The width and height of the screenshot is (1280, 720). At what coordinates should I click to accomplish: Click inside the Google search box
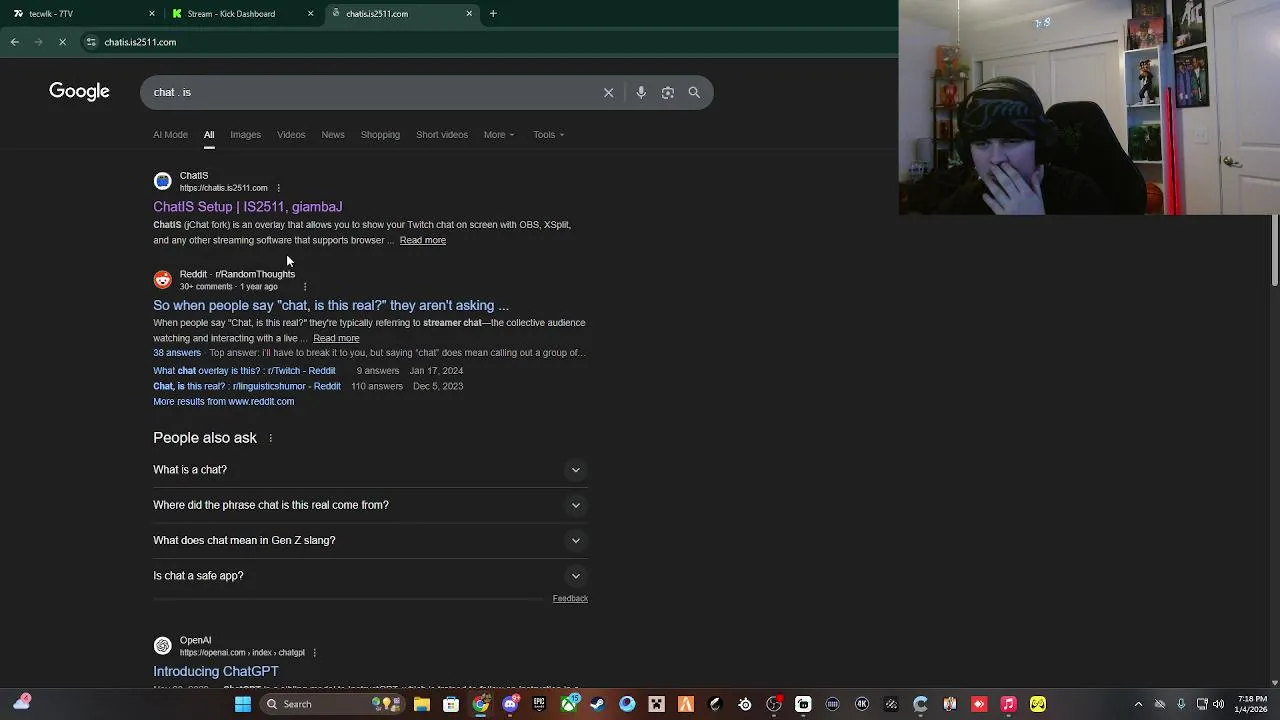click(x=370, y=92)
